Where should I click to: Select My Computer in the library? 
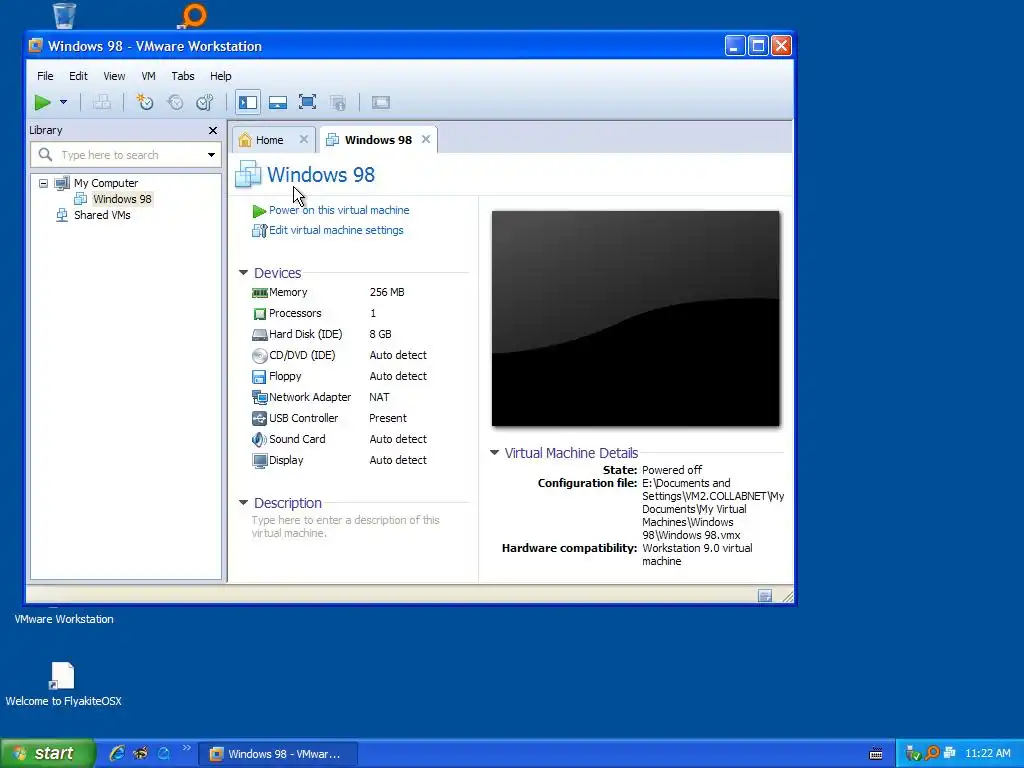[x=106, y=184]
